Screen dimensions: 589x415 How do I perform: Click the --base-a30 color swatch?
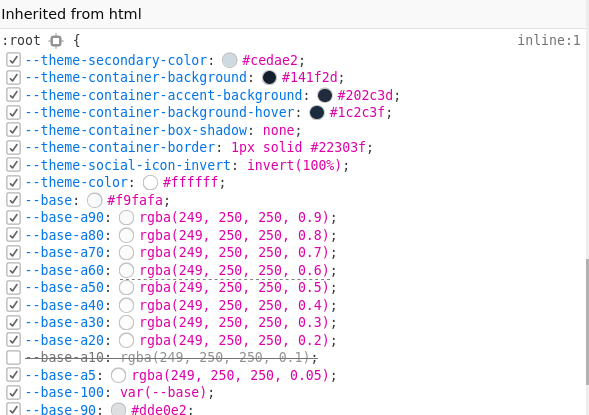[x=127, y=322]
